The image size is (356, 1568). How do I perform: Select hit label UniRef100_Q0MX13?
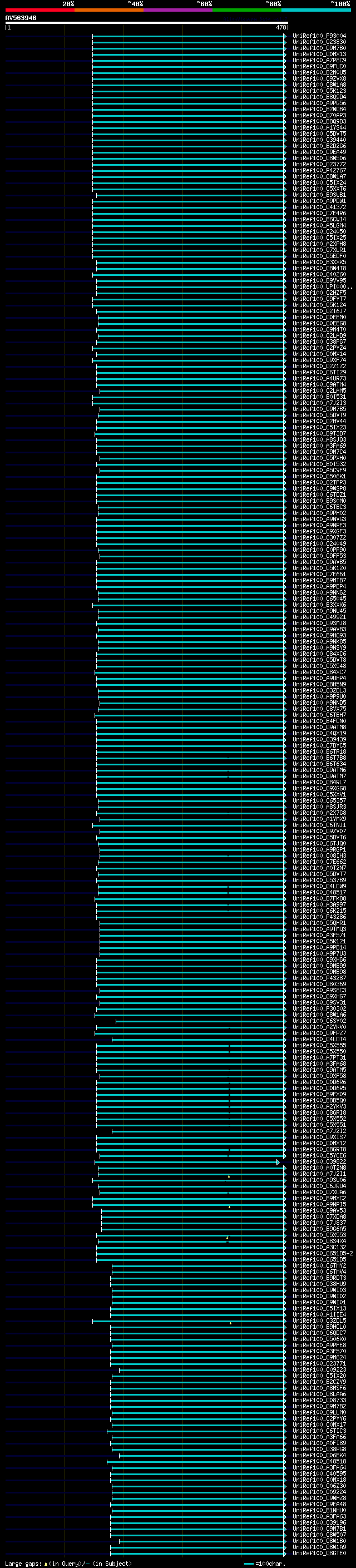tap(319, 54)
